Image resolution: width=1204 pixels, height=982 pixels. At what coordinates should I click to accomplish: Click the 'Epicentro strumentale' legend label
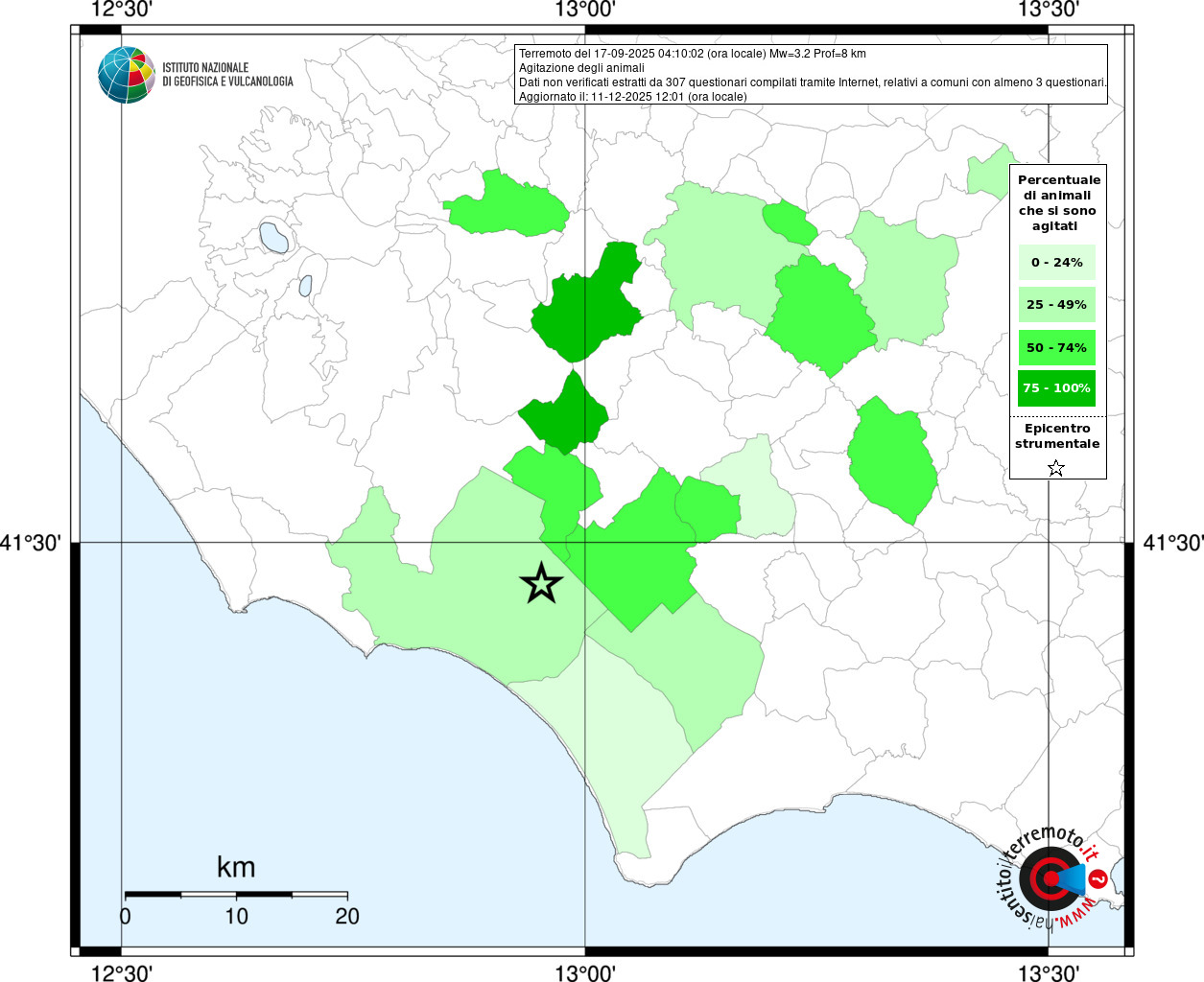pos(1057,436)
